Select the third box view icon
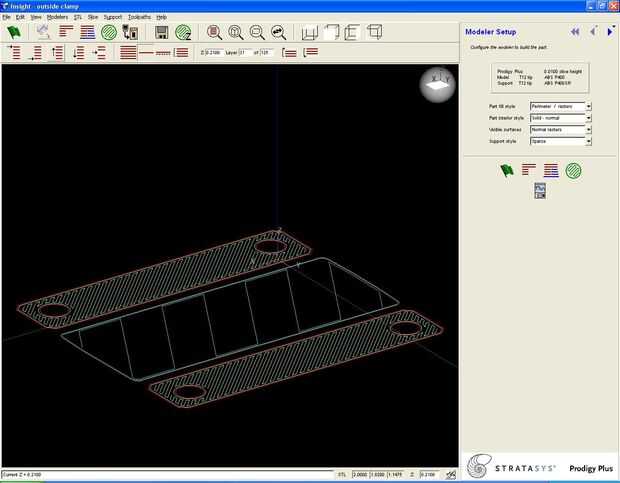 [352, 32]
